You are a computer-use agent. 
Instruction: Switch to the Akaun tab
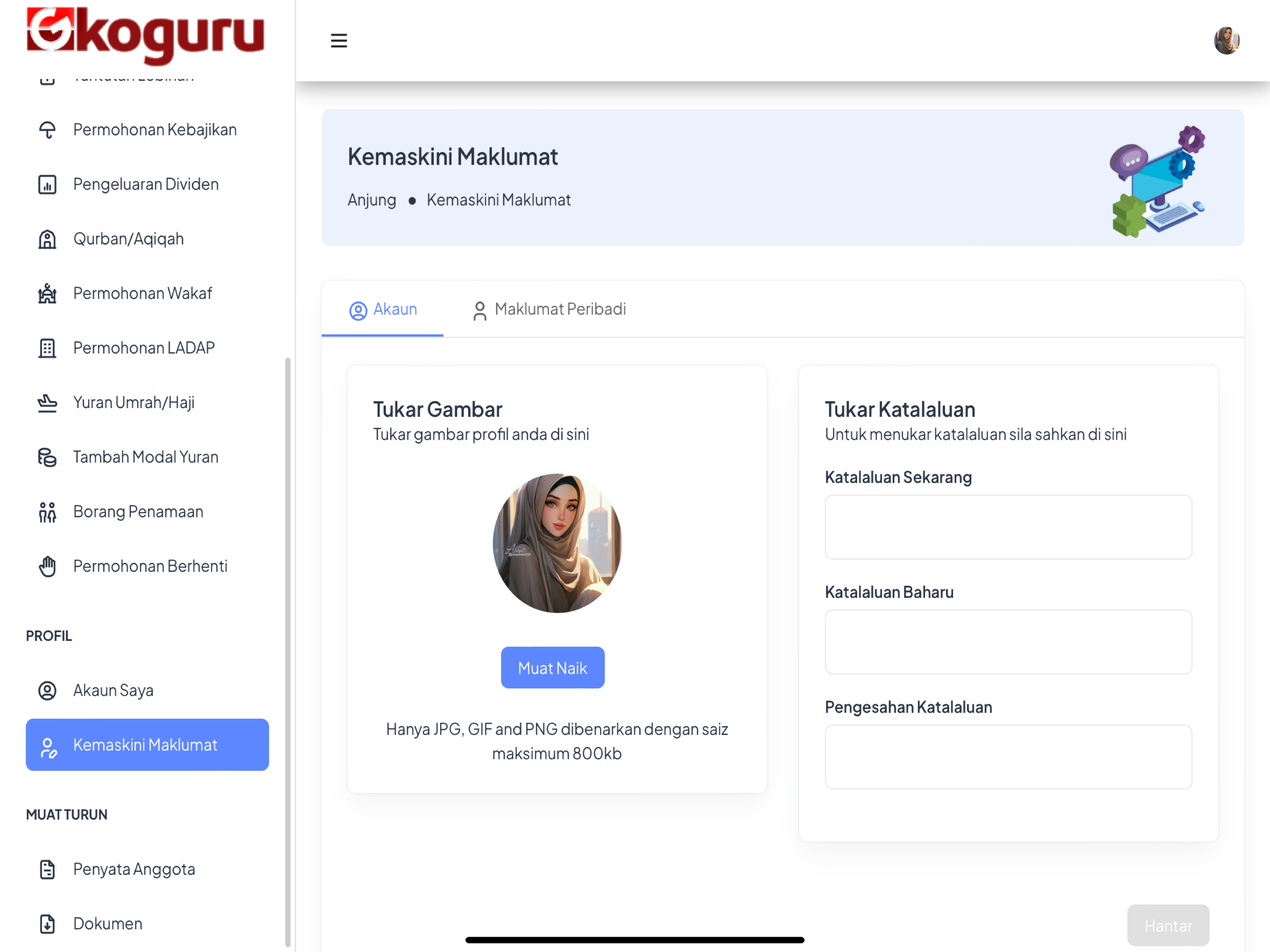pos(383,310)
